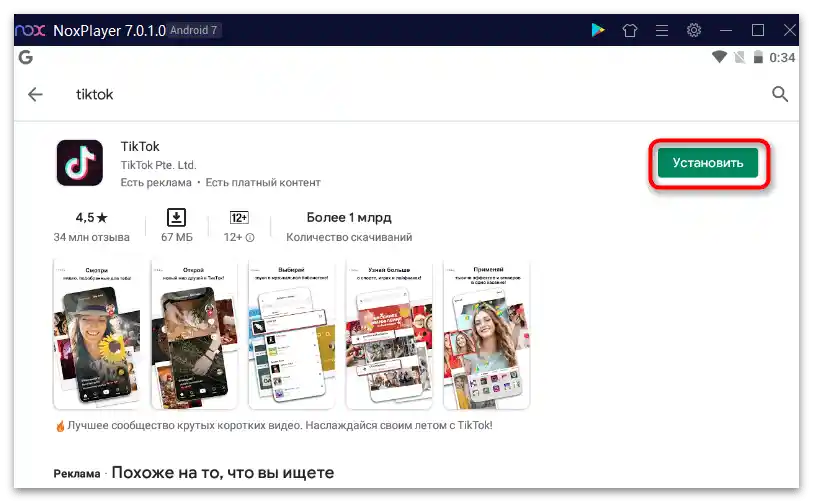The image size is (813, 502).
Task: Click the Реклама label
Action: [x=77, y=473]
